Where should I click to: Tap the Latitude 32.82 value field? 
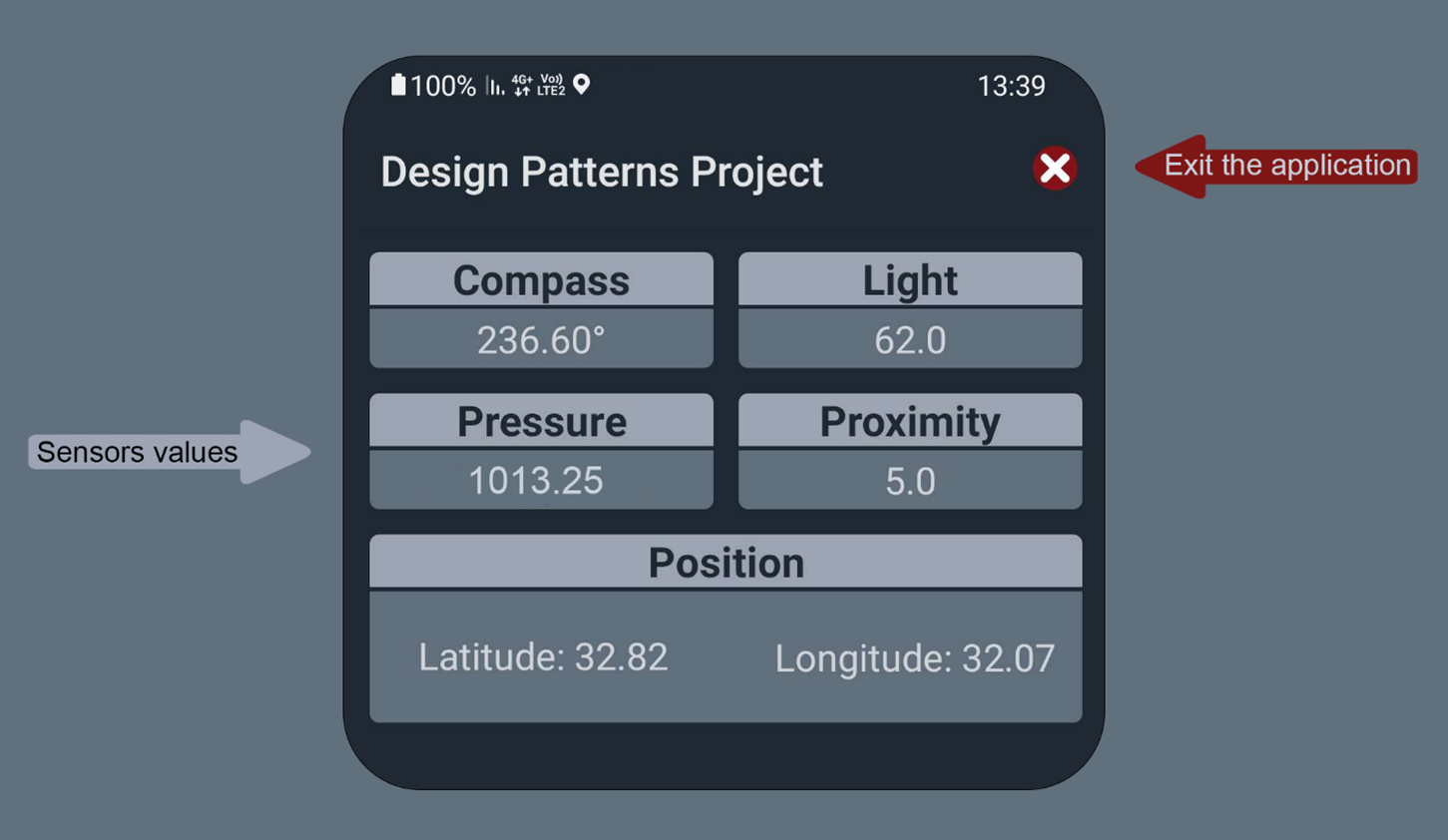pyautogui.click(x=543, y=656)
